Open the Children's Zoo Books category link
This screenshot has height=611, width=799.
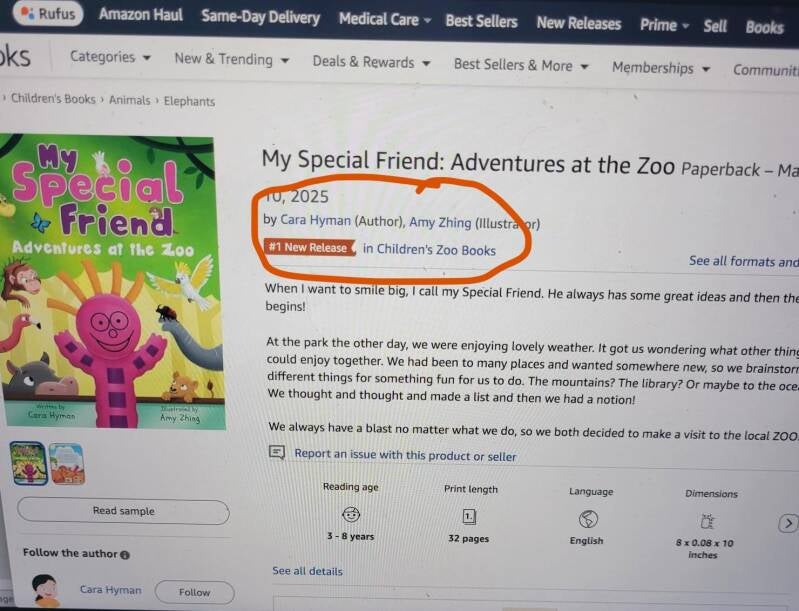click(x=429, y=250)
